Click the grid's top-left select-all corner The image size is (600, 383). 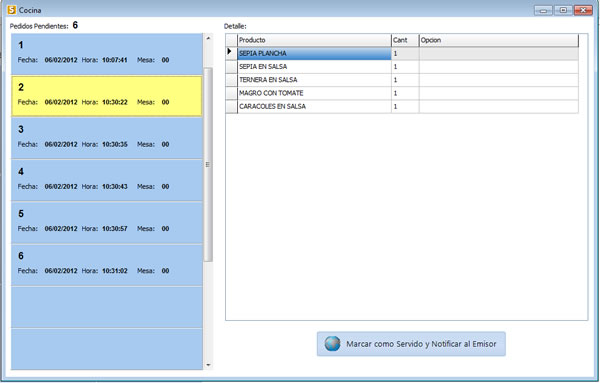point(232,40)
